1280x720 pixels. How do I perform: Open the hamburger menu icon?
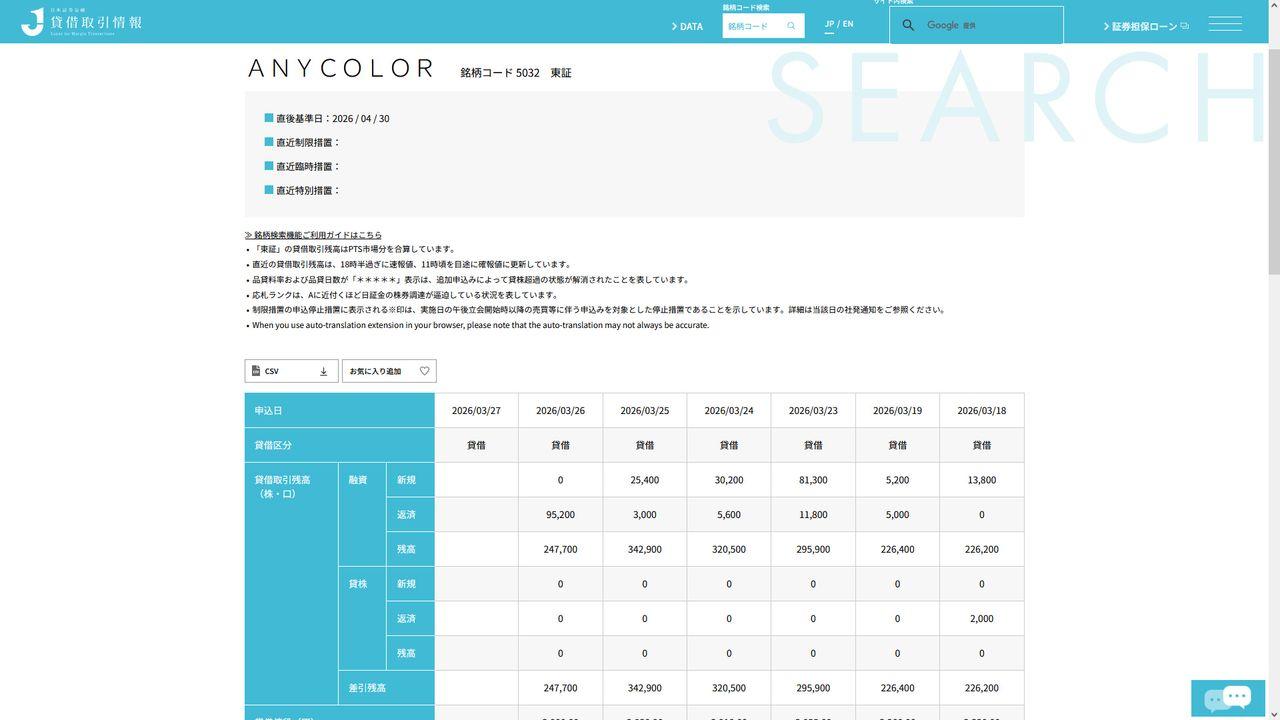1225,24
